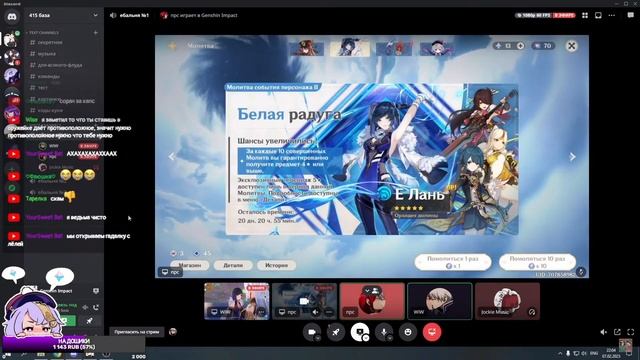Click История button
The image size is (640, 360).
tap(276, 265)
